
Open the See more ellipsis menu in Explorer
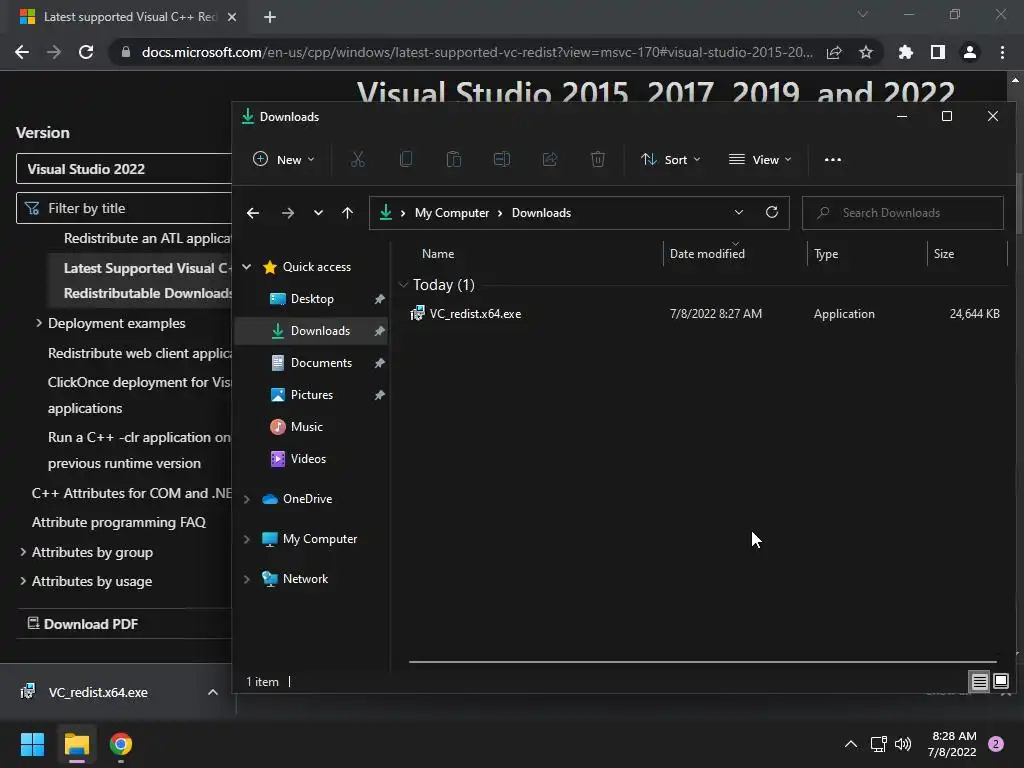pos(833,159)
